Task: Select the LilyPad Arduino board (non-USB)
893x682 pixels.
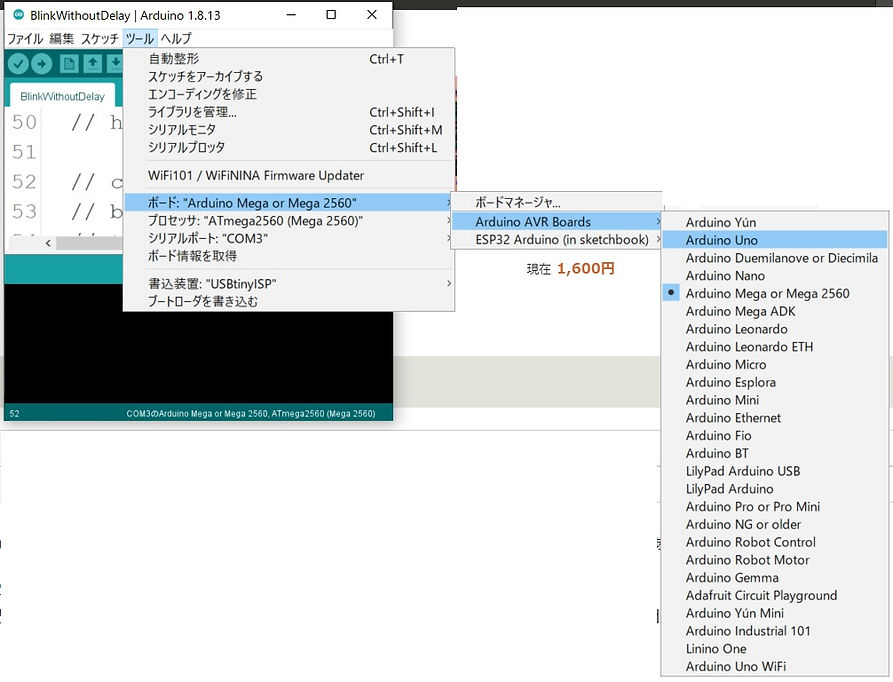Action: [x=775, y=488]
